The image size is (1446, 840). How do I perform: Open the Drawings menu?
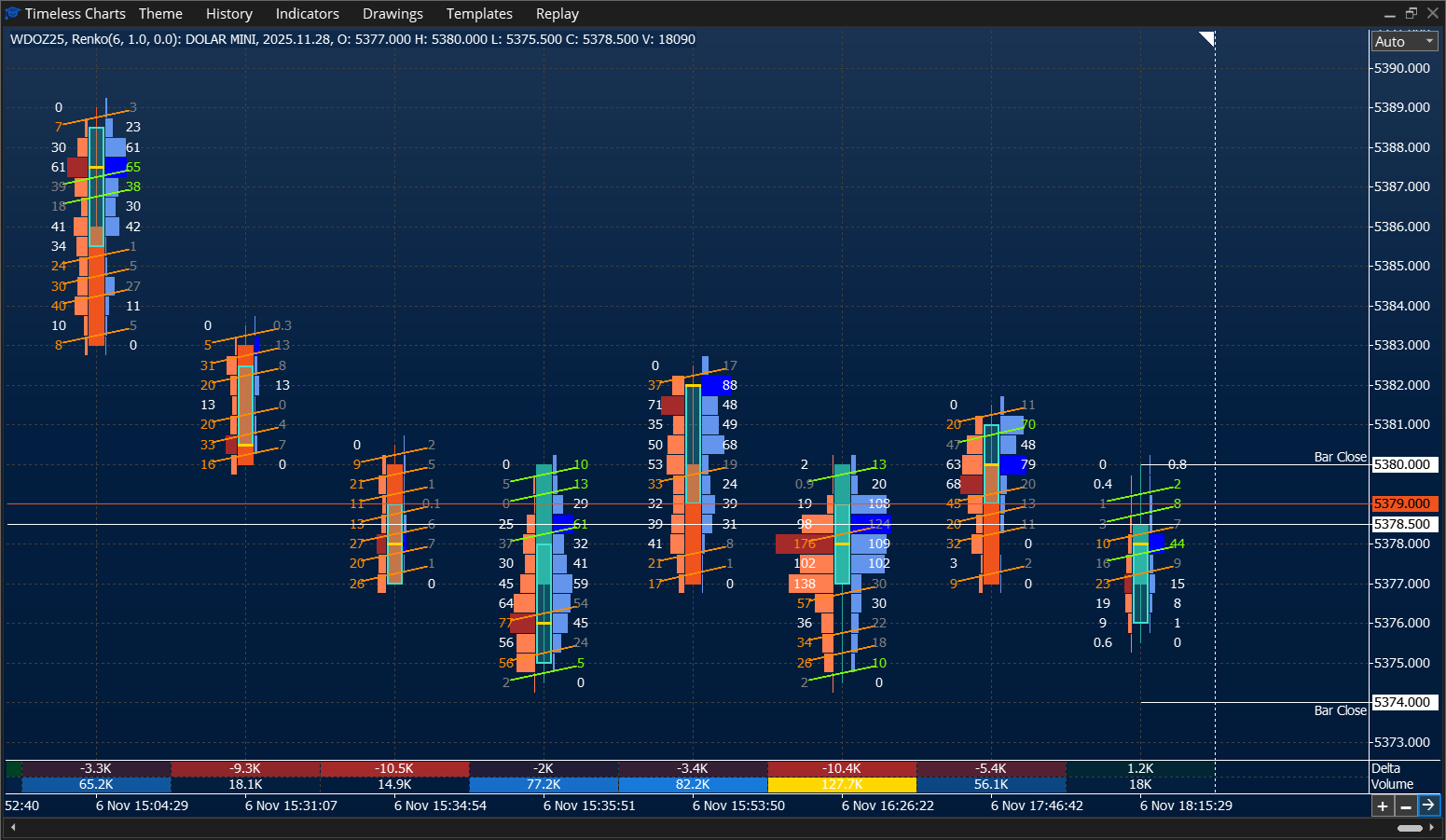point(392,13)
